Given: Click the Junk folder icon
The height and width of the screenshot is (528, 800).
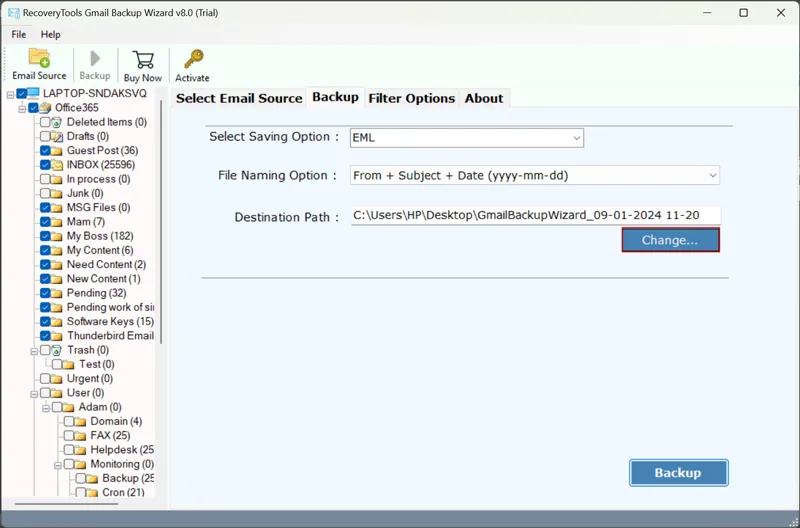Looking at the screenshot, I should (x=57, y=193).
